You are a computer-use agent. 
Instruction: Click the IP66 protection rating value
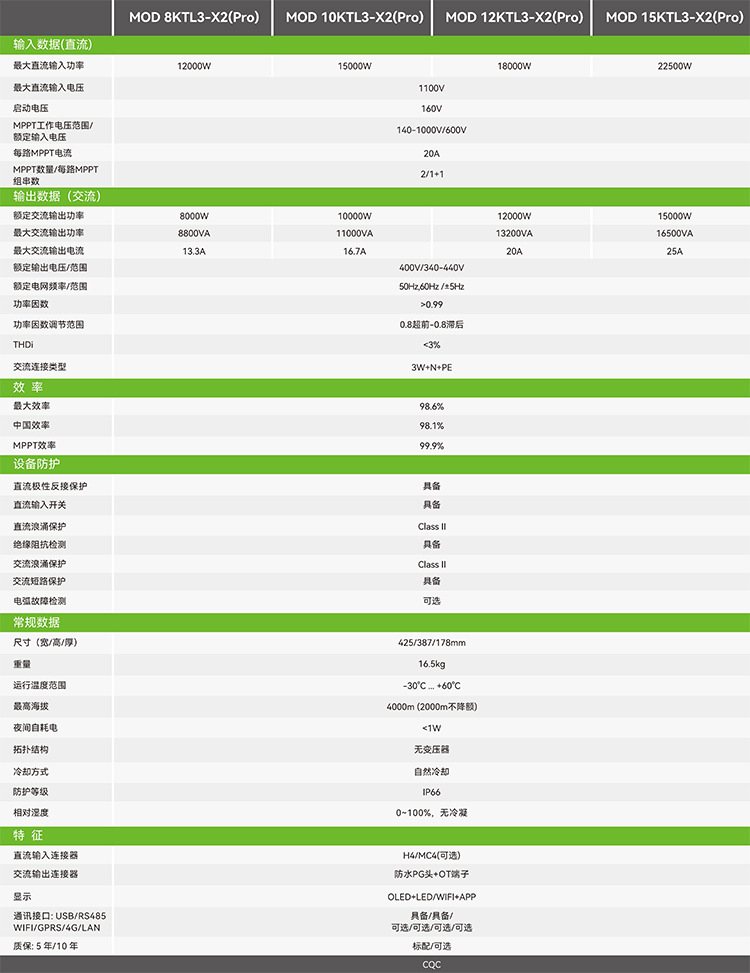431,792
